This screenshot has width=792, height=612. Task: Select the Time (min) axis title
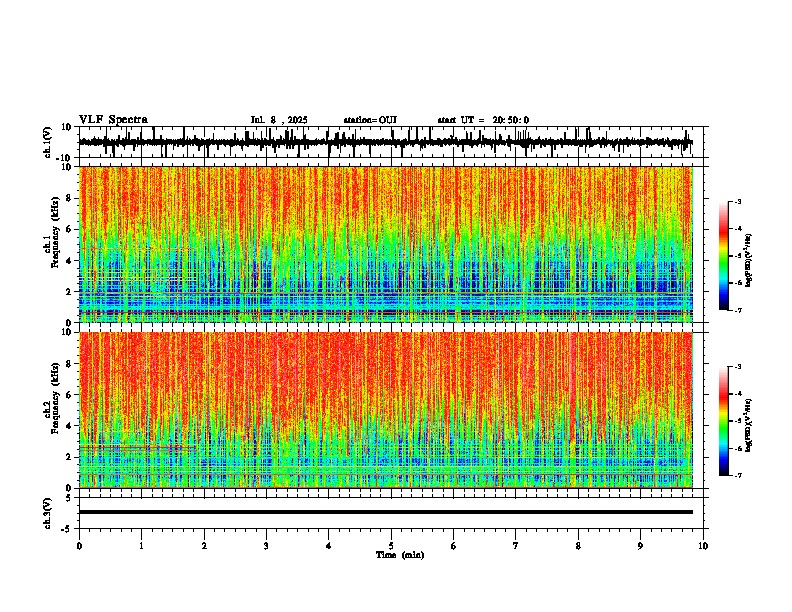(x=400, y=555)
